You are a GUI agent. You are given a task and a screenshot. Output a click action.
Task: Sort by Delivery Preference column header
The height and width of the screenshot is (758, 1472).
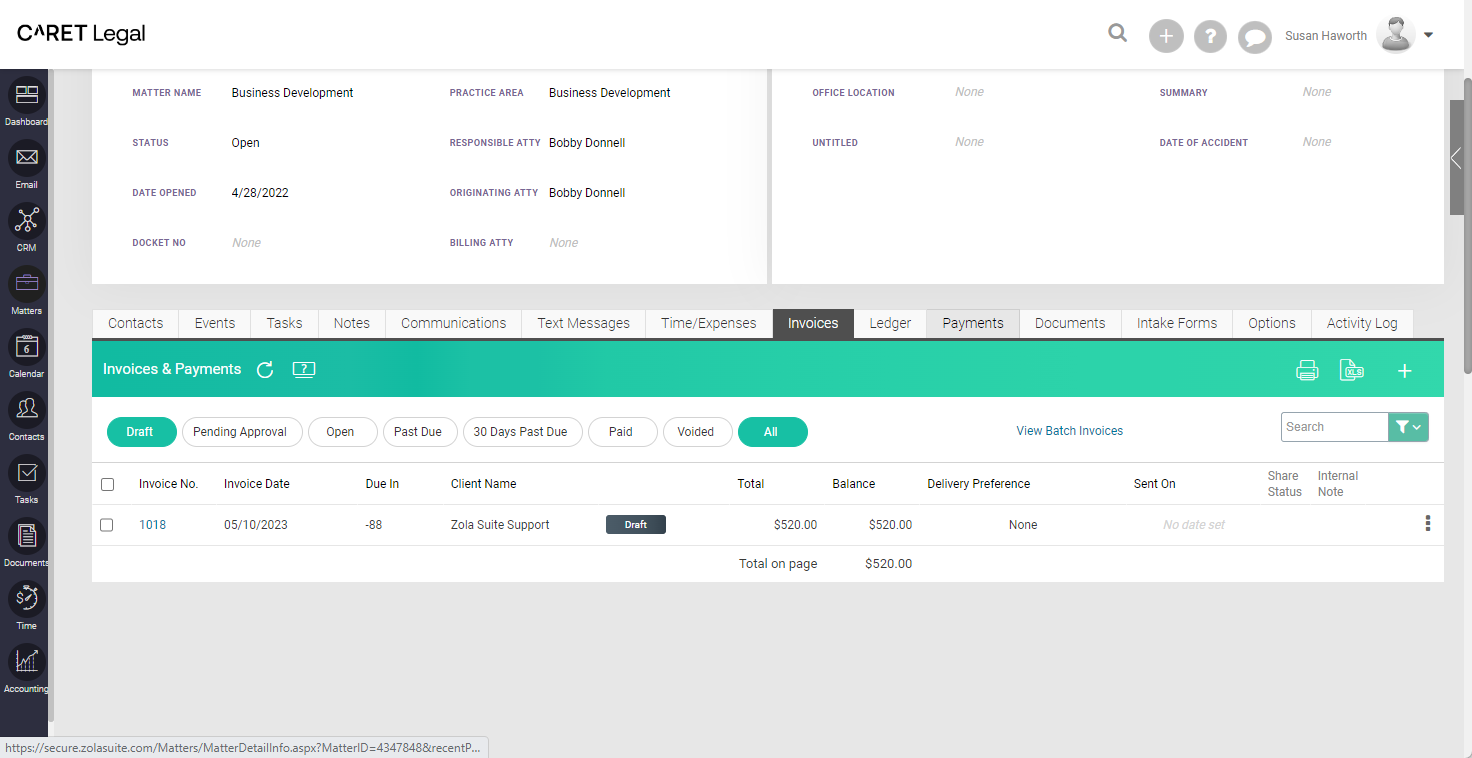(979, 484)
